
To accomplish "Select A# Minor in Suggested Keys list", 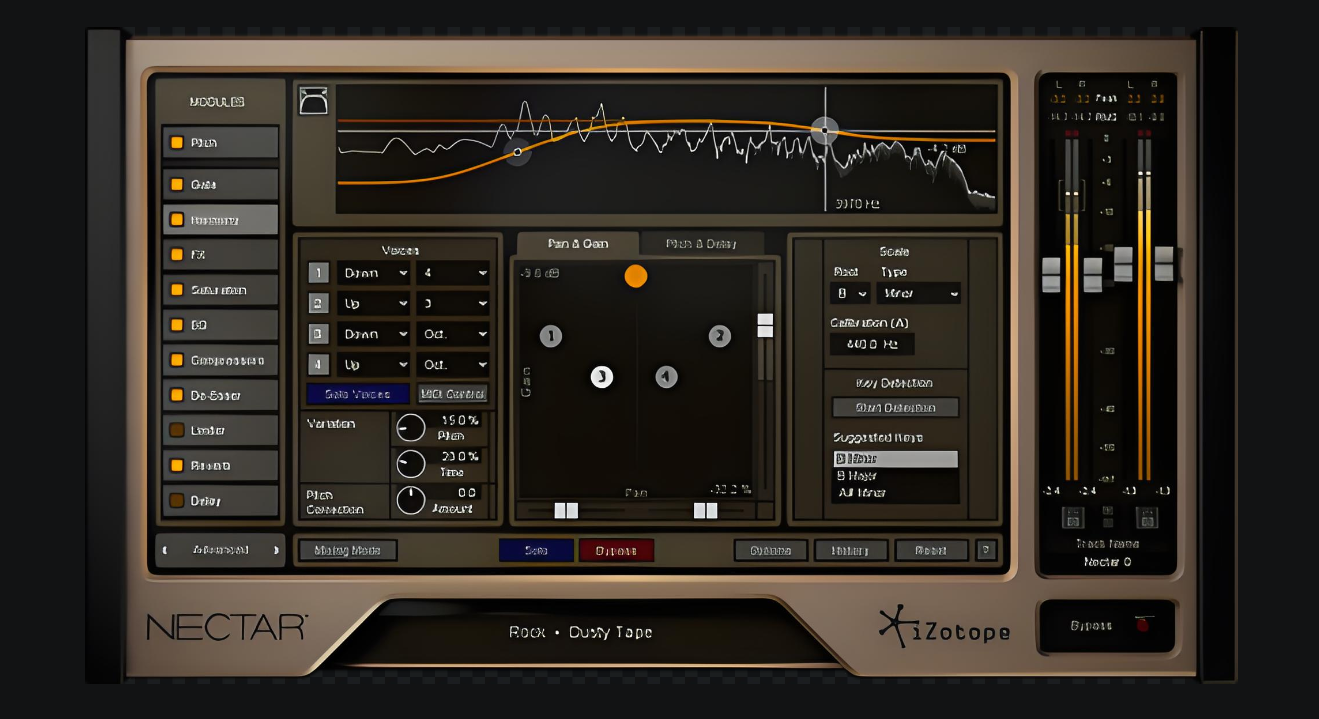I will point(895,493).
